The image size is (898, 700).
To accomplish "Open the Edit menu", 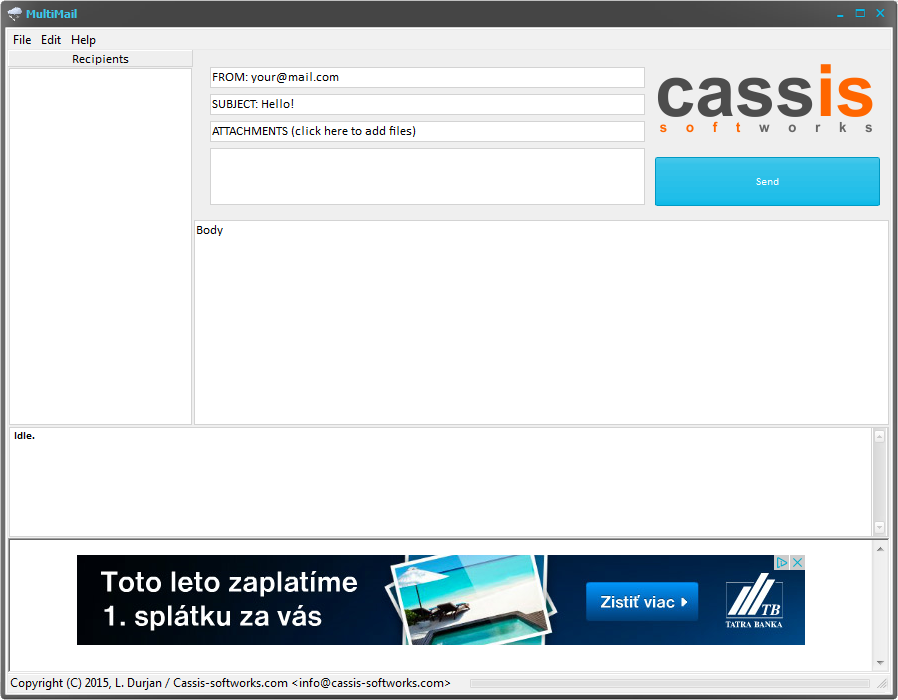I will pyautogui.click(x=50, y=40).
